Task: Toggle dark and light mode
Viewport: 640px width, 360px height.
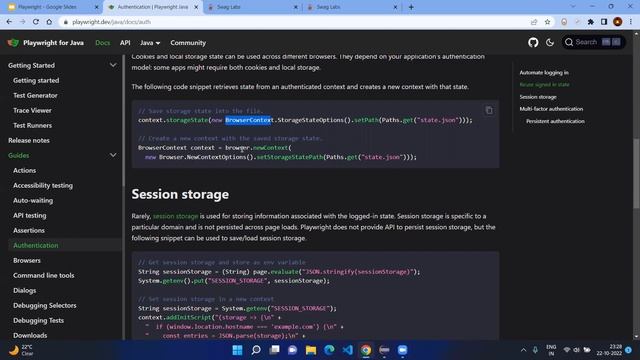Action: [550, 42]
